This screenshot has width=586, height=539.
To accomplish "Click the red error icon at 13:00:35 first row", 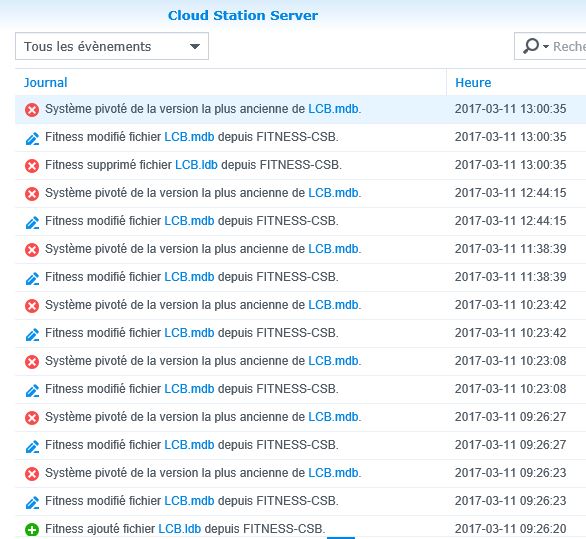I will (32, 110).
